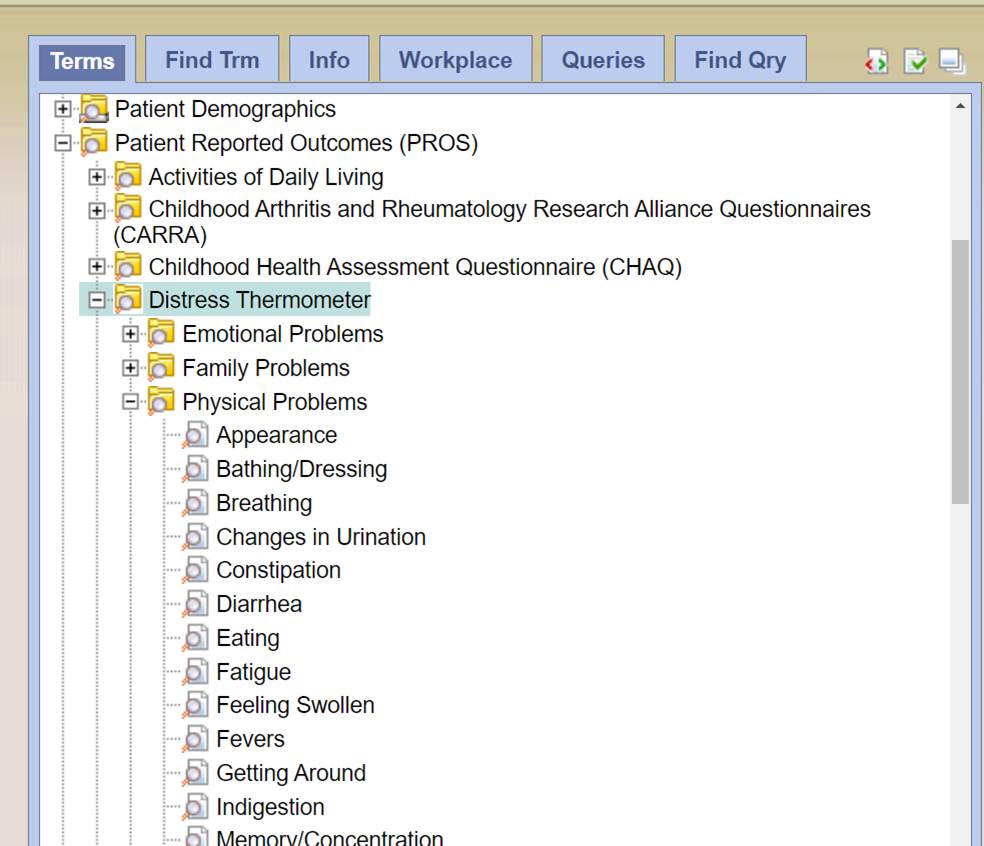Click the XML message stack icon with red and green arrows
The width and height of the screenshot is (984, 846).
click(x=877, y=62)
